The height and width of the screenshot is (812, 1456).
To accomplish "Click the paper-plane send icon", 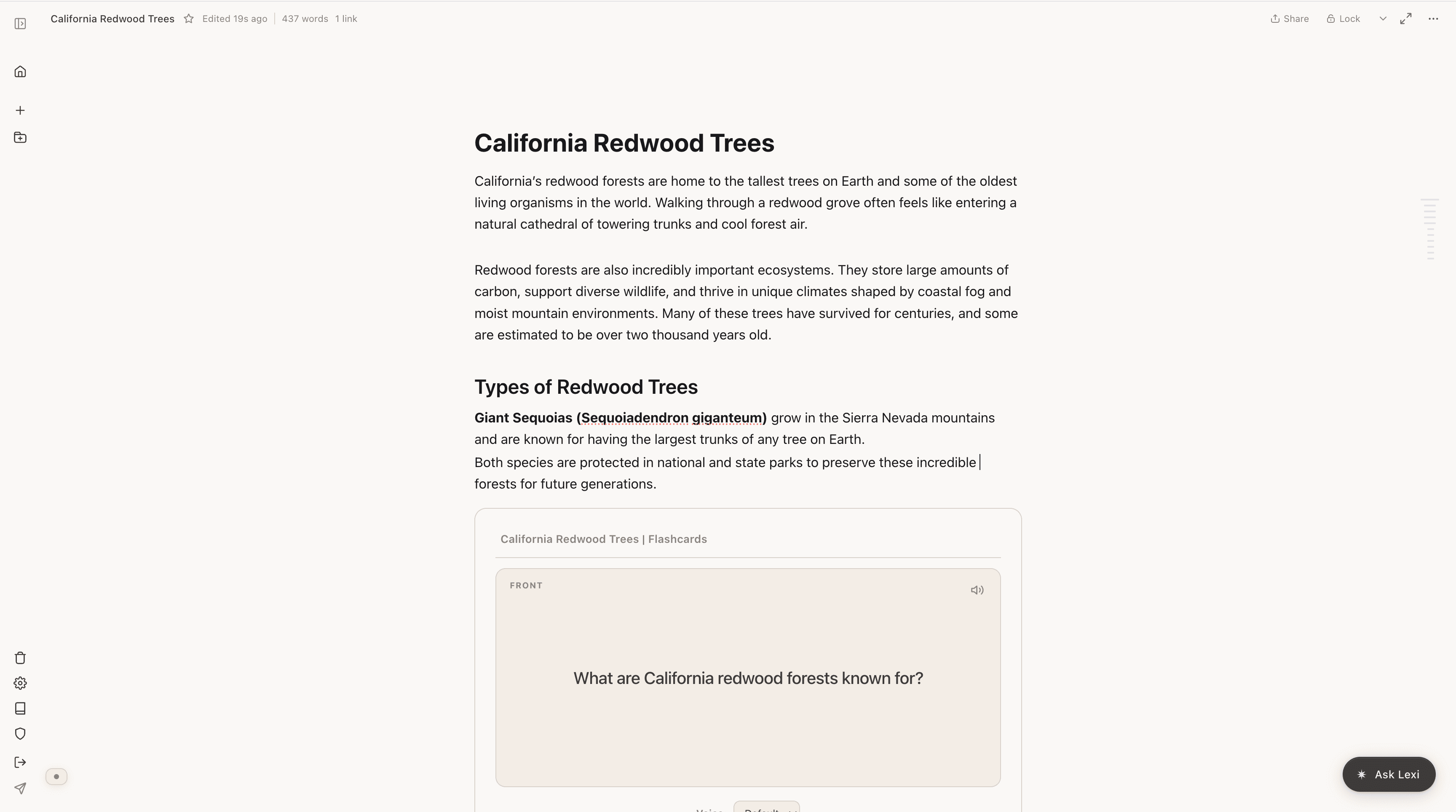I will [x=20, y=788].
